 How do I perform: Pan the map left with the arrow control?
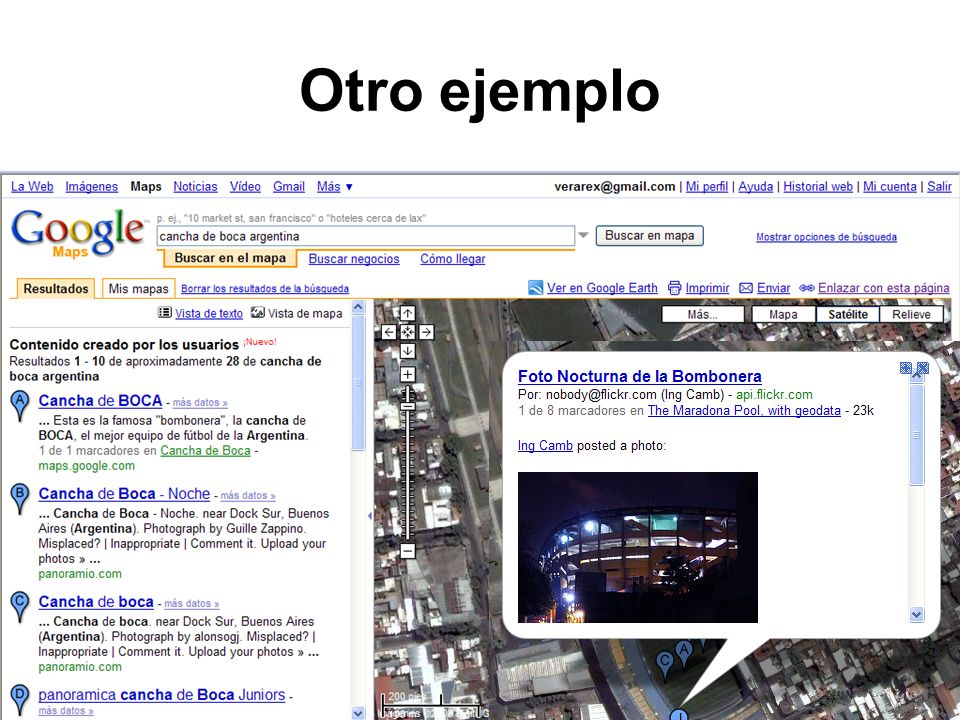click(x=389, y=332)
